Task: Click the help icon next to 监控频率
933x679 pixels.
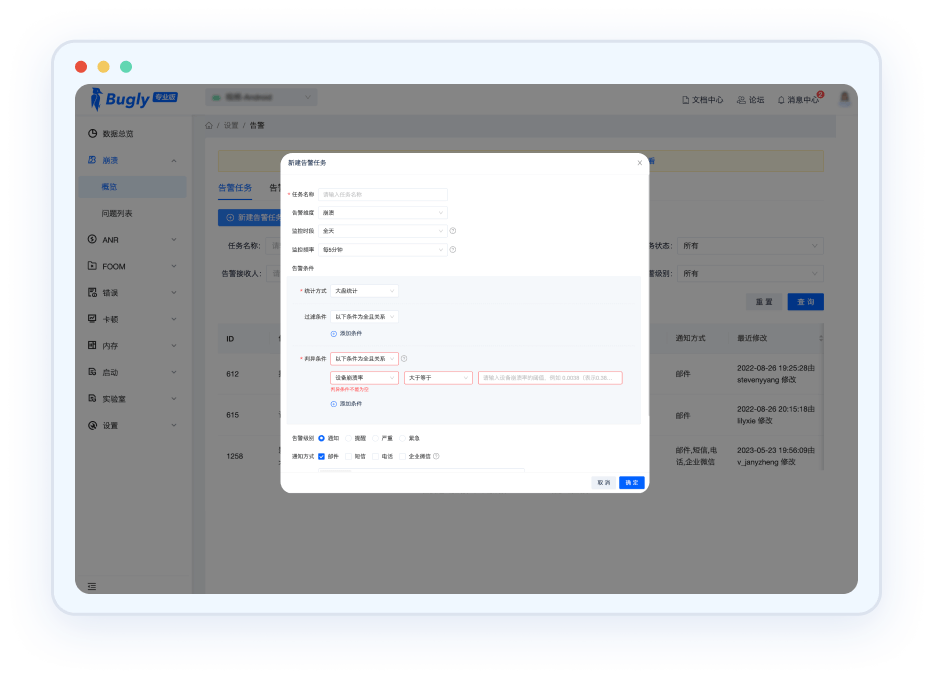Action: tap(453, 249)
